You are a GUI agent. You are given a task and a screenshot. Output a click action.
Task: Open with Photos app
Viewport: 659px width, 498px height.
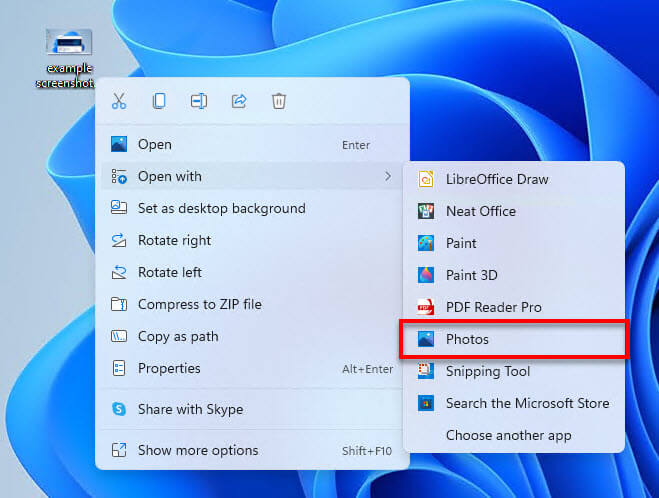[514, 339]
